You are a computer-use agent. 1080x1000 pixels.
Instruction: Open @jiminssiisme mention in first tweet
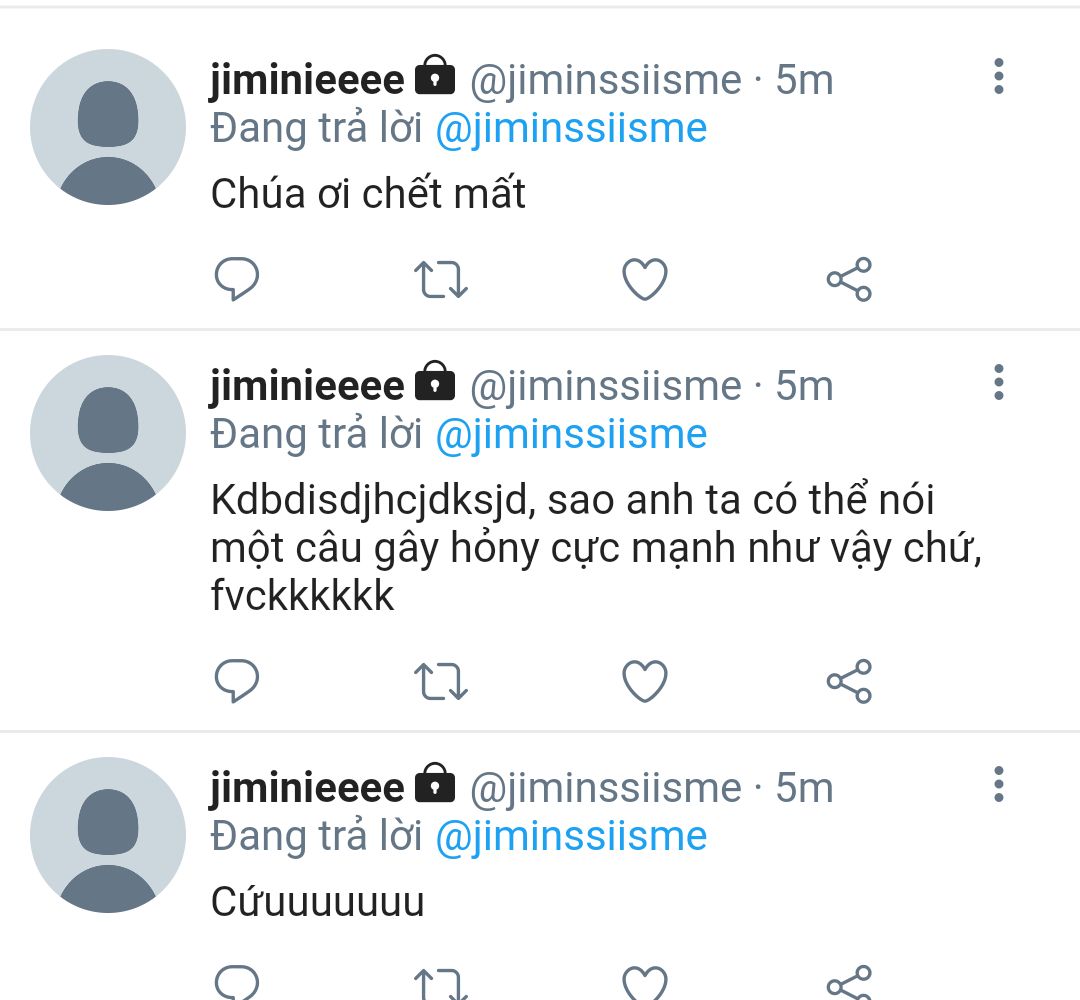click(x=572, y=129)
